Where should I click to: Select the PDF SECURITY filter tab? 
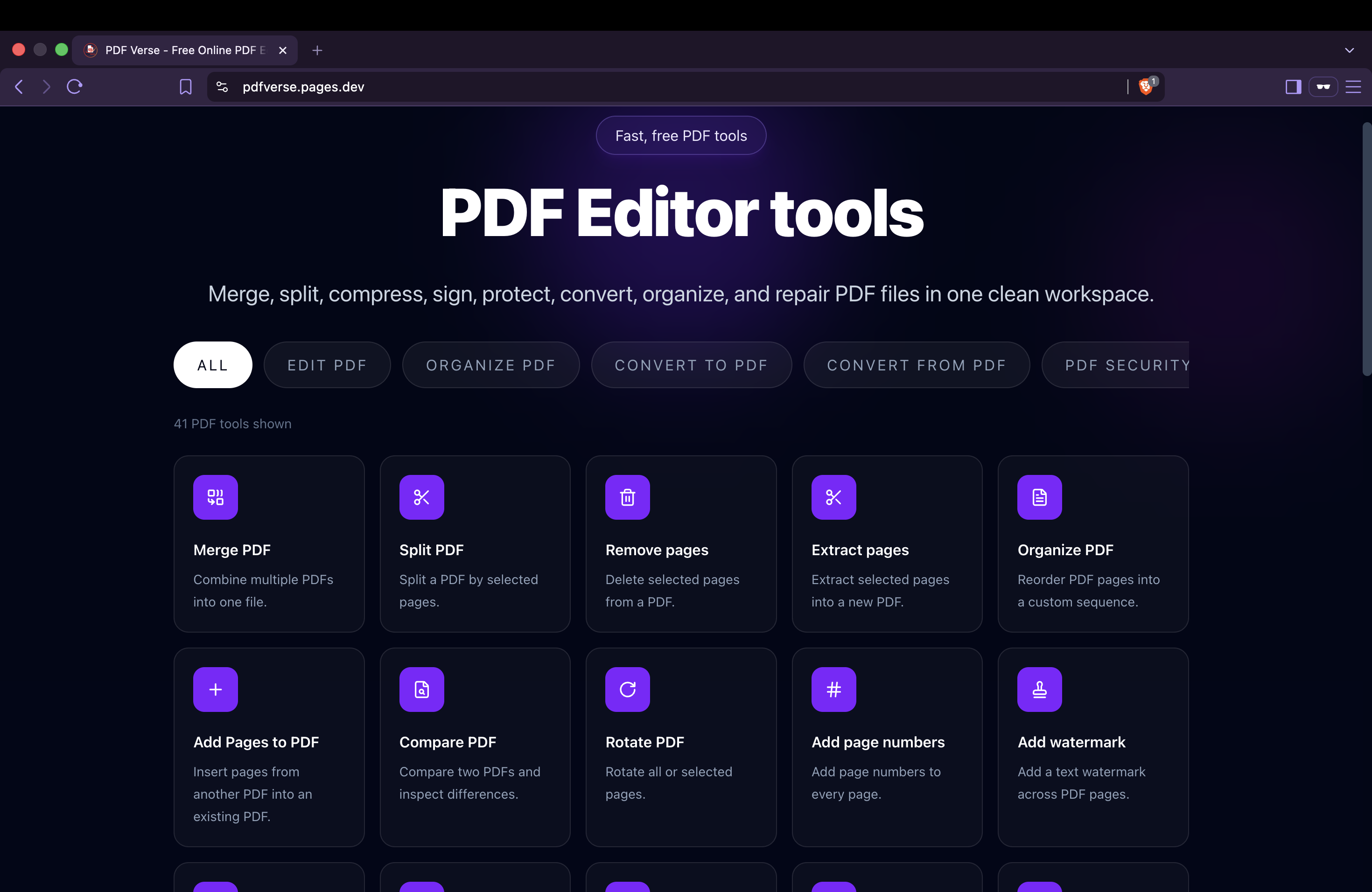1115,365
